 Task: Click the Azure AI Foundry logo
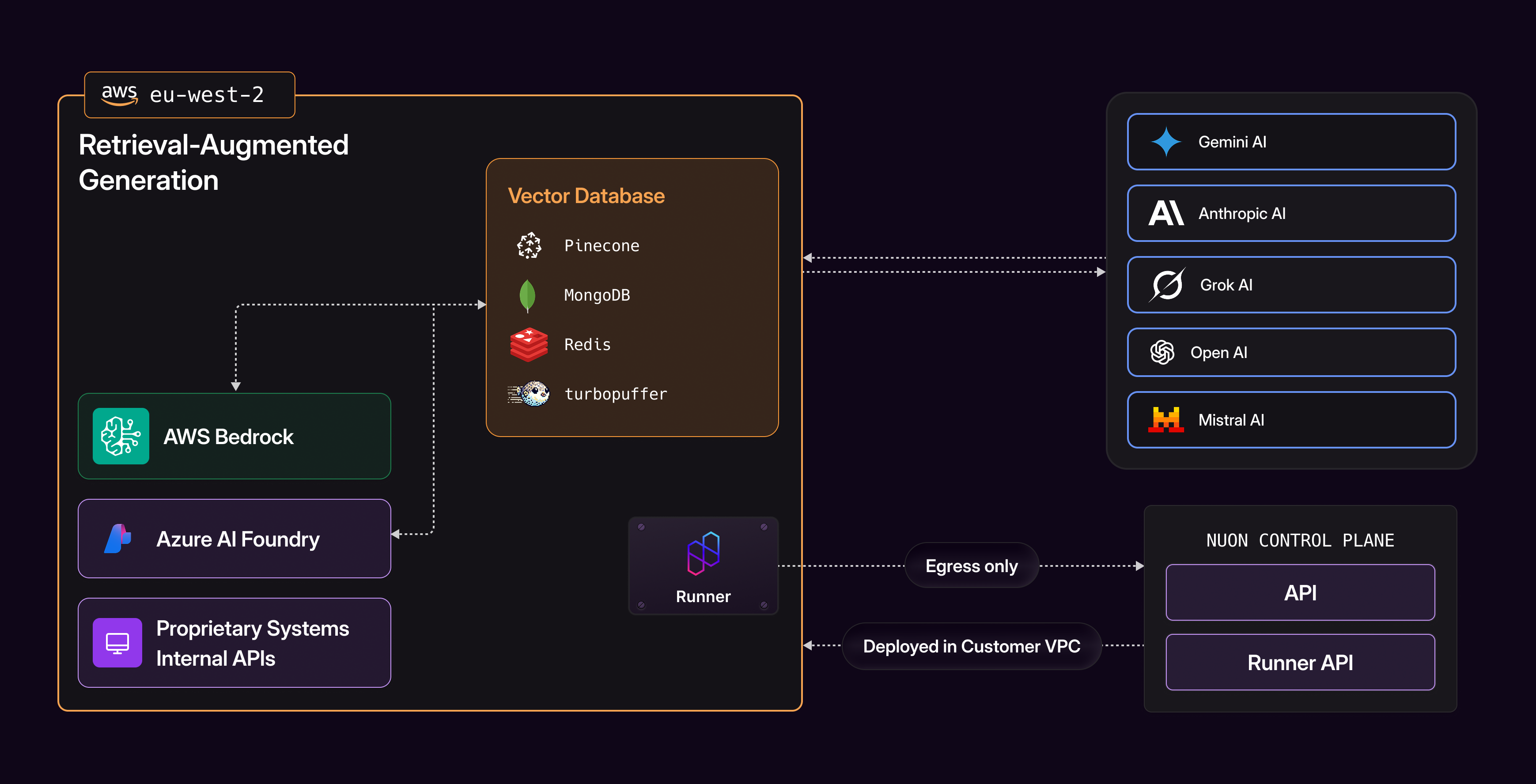[117, 539]
